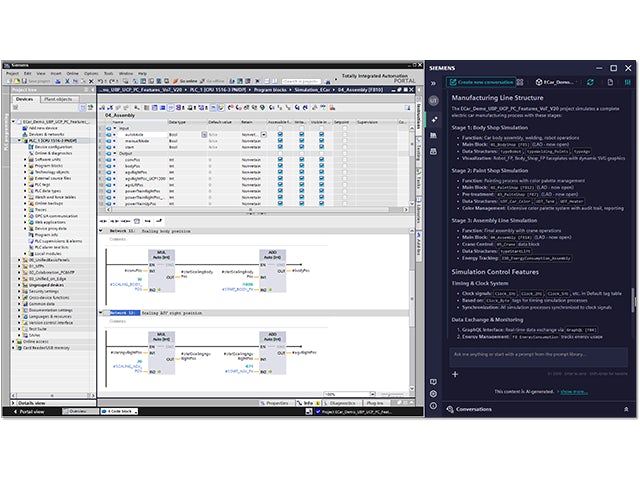Click Device configuration tree item
Image resolution: width=640 pixels, height=480 pixels.
coord(51,147)
